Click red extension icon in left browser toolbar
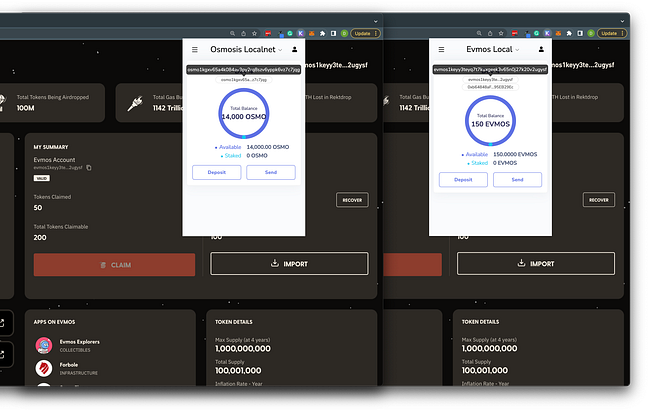The width and height of the screenshot is (649, 411). tap(268, 34)
